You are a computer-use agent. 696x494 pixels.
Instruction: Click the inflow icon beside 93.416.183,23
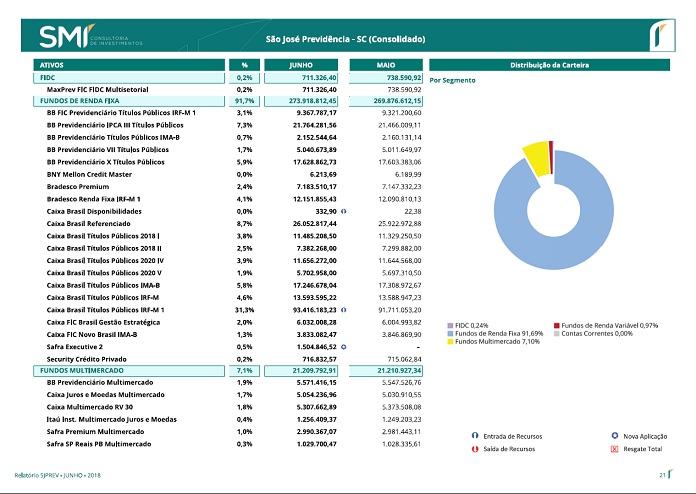[x=343, y=310]
